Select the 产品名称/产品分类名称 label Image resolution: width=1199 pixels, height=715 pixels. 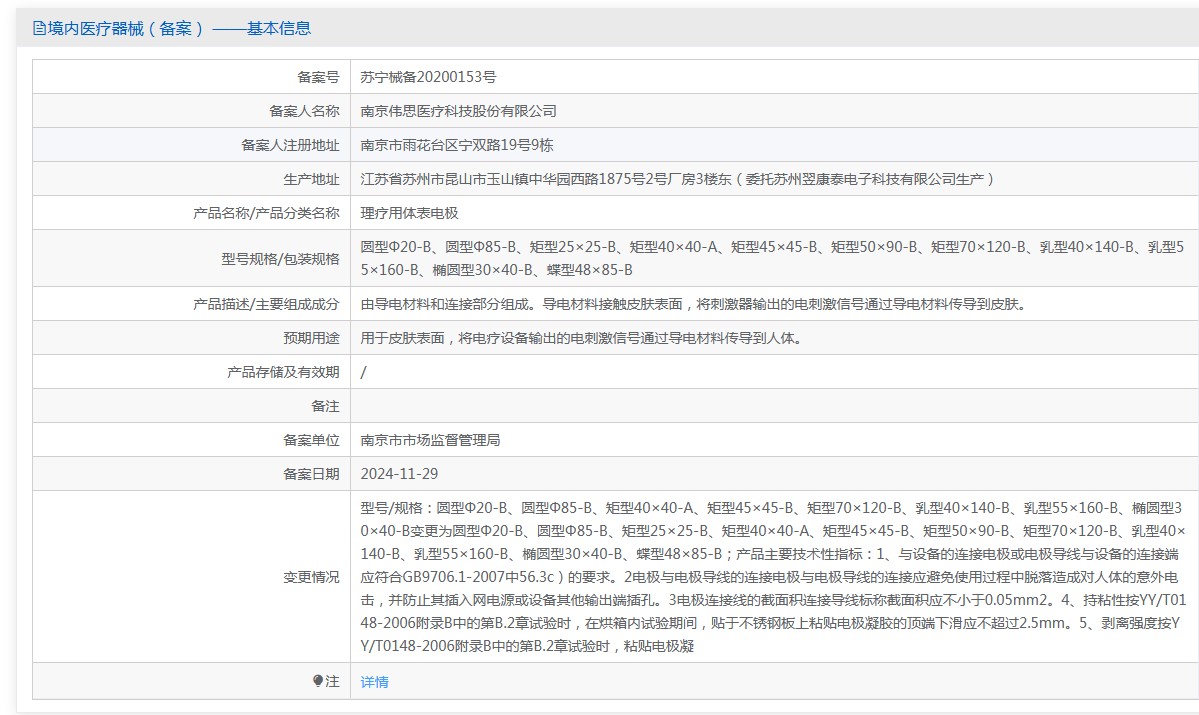266,213
